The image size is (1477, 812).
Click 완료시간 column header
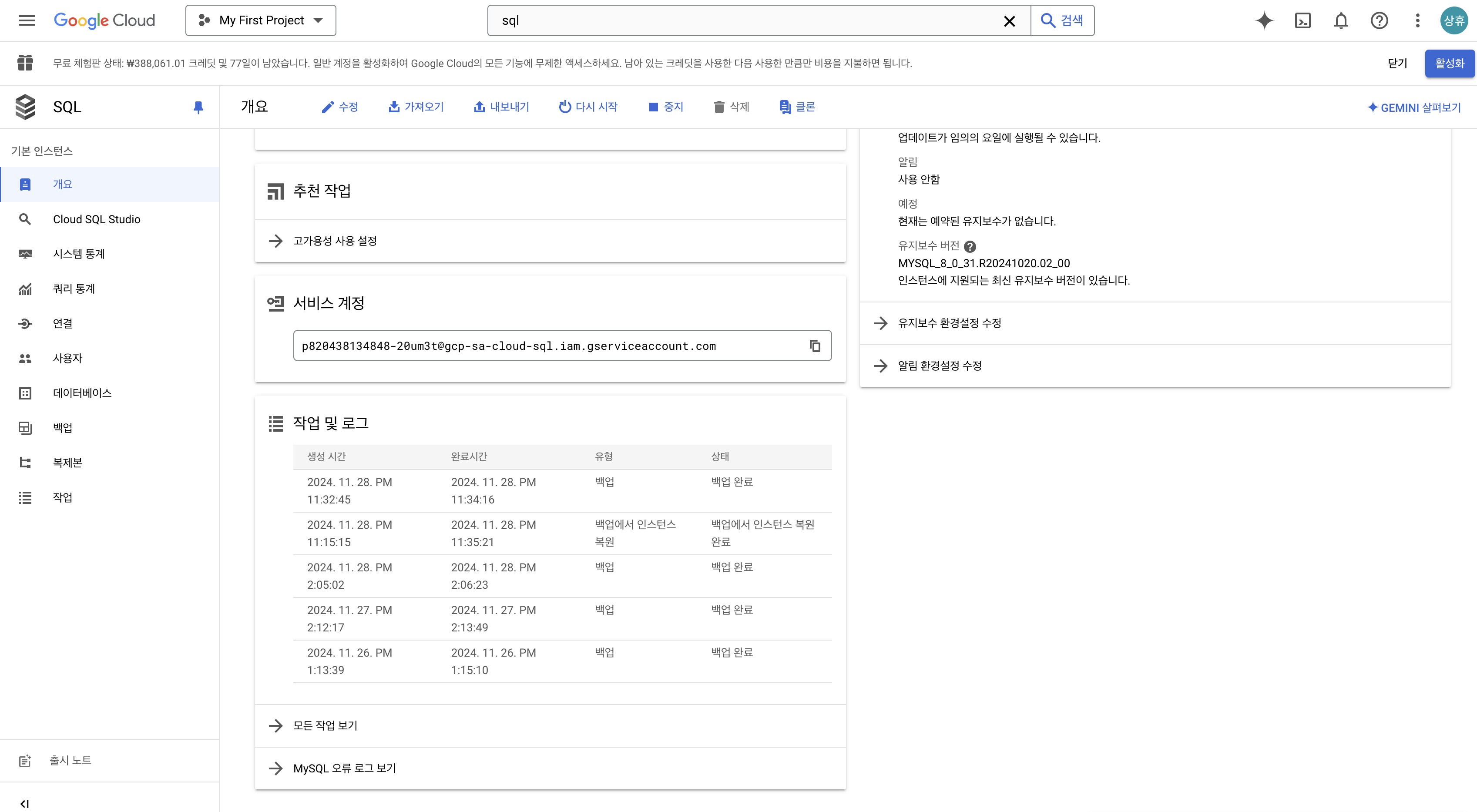tap(469, 456)
